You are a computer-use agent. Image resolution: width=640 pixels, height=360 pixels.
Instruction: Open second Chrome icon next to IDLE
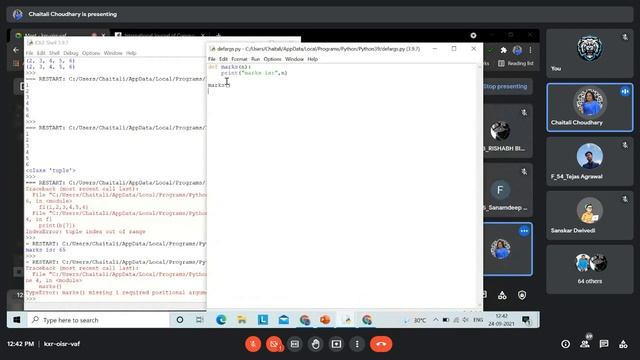367,320
